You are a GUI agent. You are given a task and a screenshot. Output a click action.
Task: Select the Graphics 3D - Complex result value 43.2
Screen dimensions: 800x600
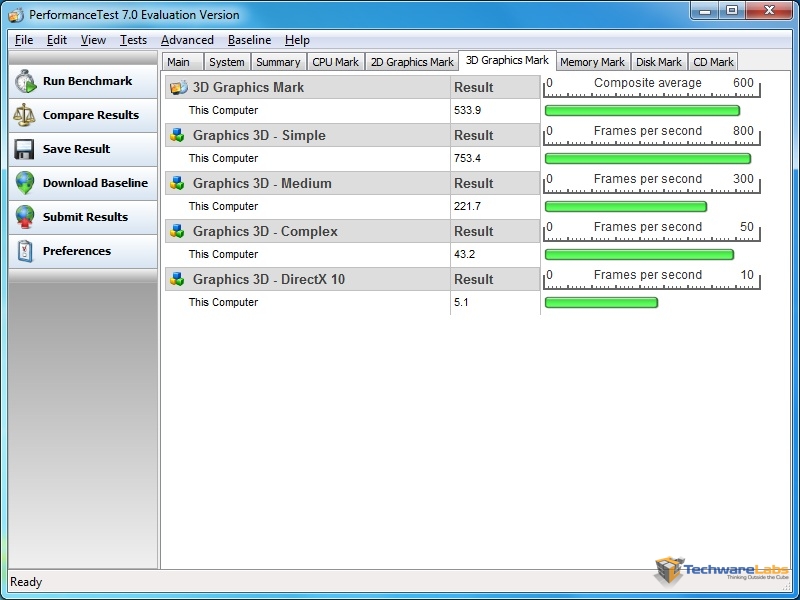tap(466, 255)
